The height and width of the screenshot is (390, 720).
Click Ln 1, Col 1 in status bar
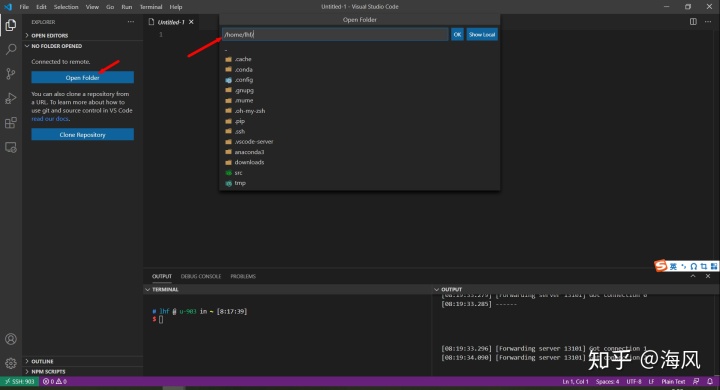coord(575,381)
